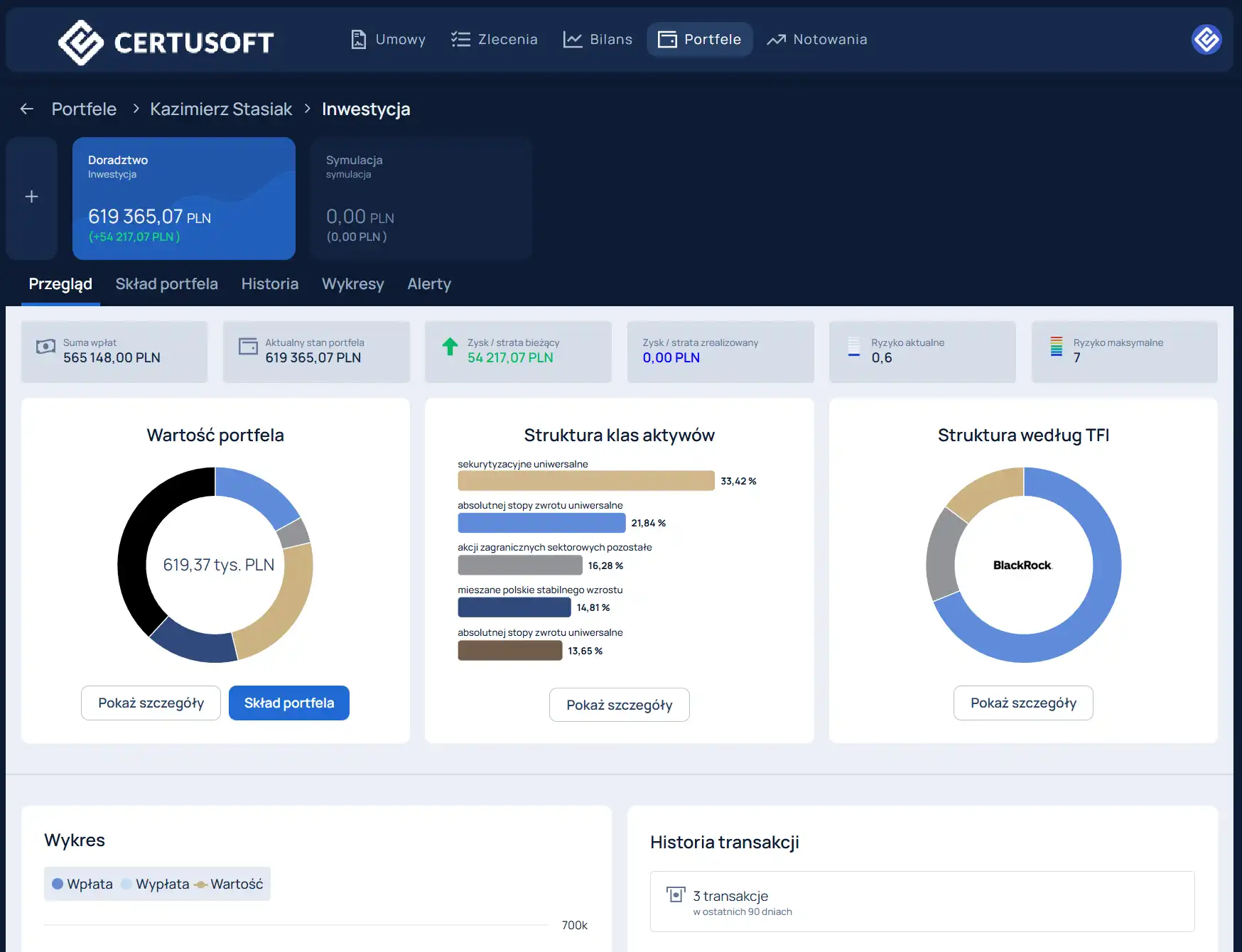Click the chevron after Portfele breadcrumb

tap(136, 109)
